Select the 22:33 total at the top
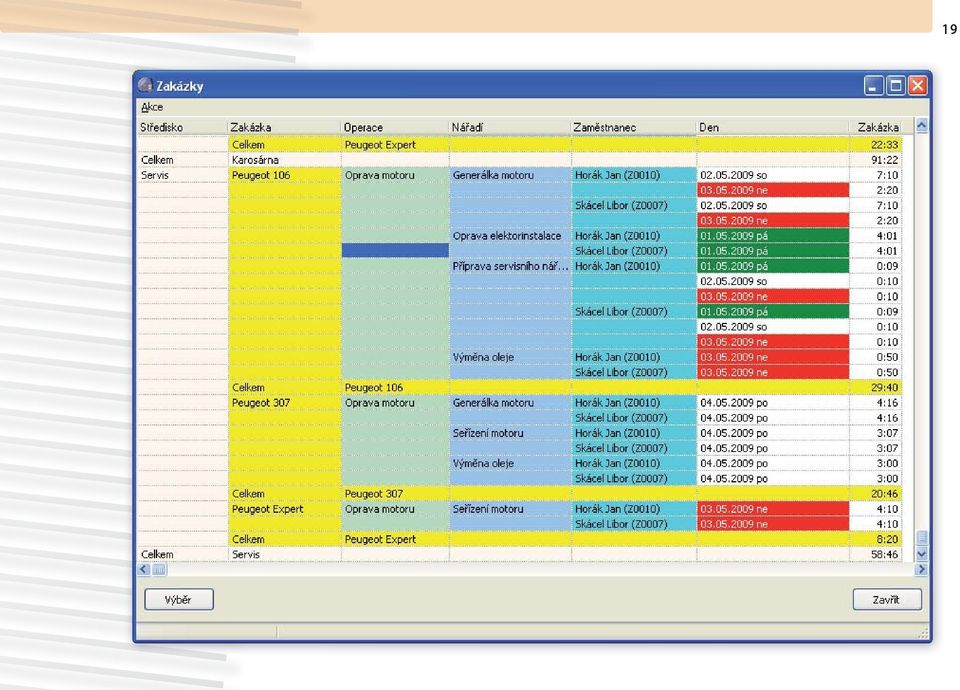Image resolution: width=960 pixels, height=690 pixels. coord(876,144)
